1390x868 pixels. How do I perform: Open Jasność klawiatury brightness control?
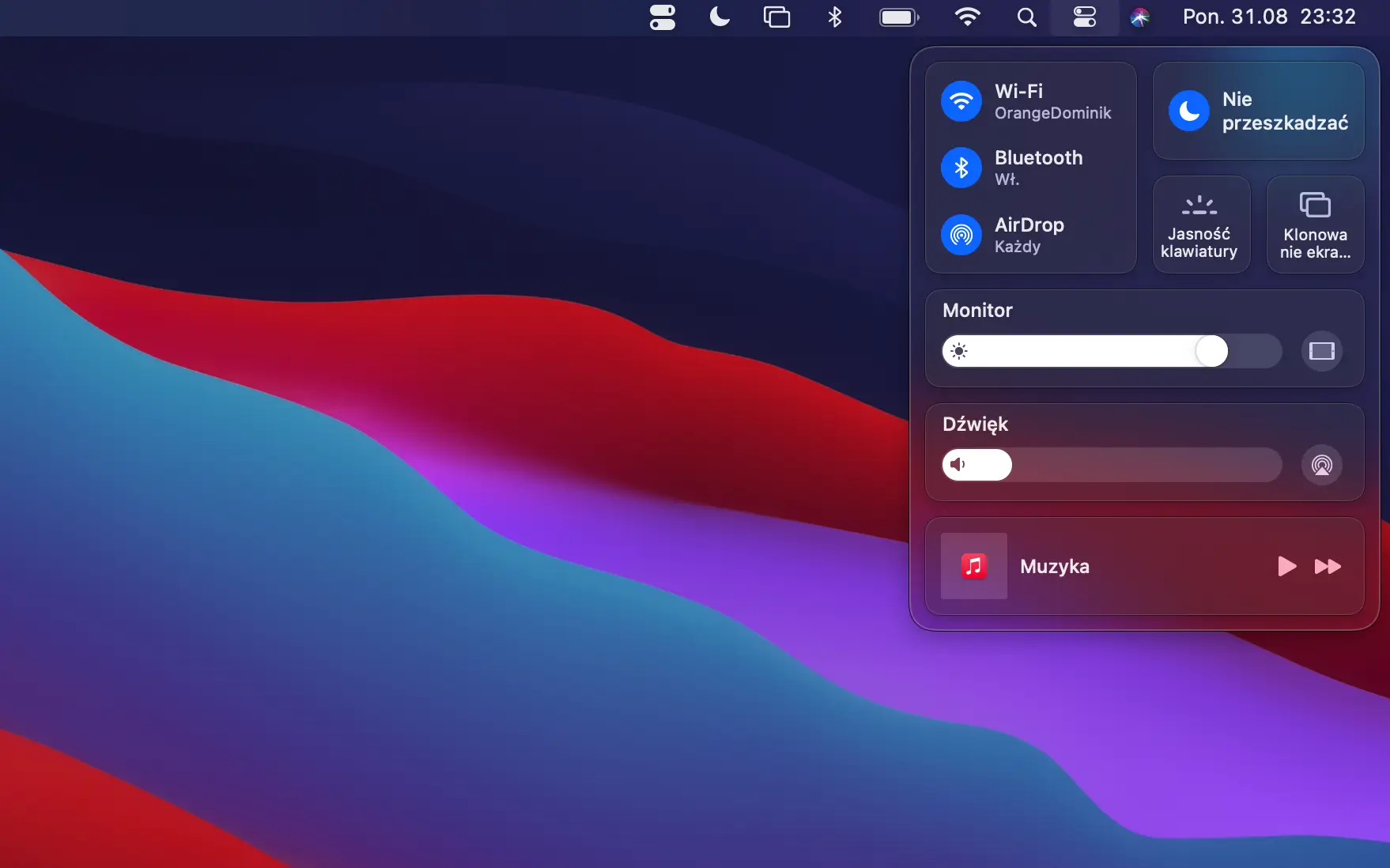pos(1200,225)
